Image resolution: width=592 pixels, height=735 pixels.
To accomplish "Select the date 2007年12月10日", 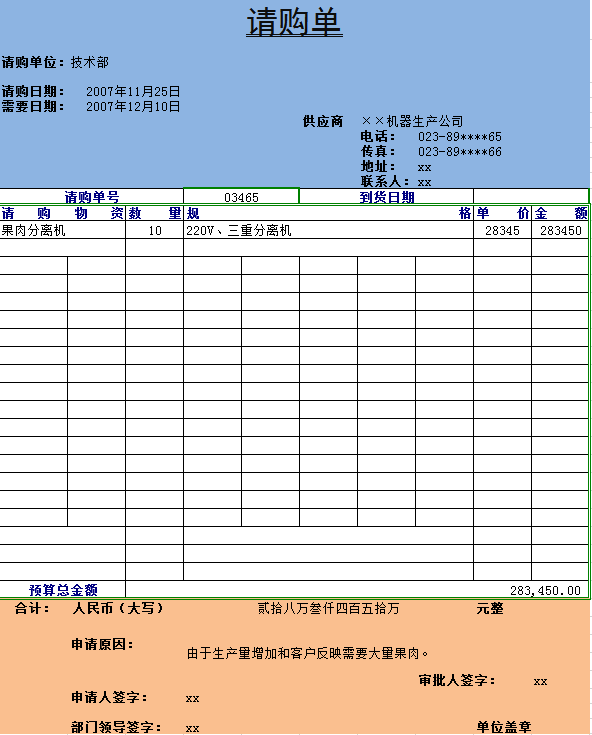I will pyautogui.click(x=133, y=106).
